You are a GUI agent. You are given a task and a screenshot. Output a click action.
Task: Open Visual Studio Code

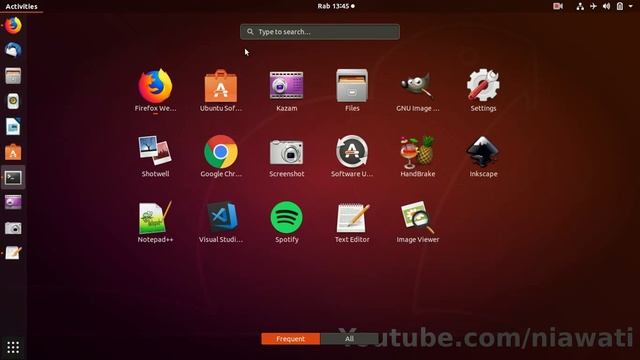[221, 222]
